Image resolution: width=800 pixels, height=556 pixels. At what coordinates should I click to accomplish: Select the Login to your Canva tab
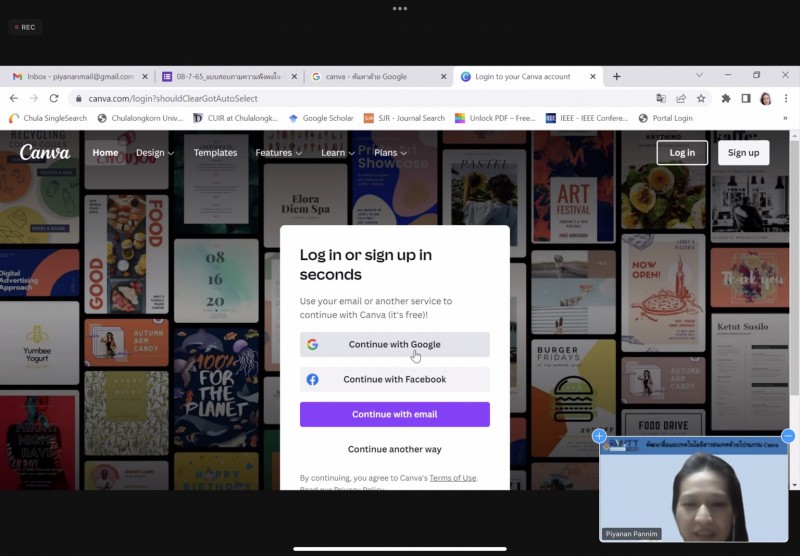526,77
